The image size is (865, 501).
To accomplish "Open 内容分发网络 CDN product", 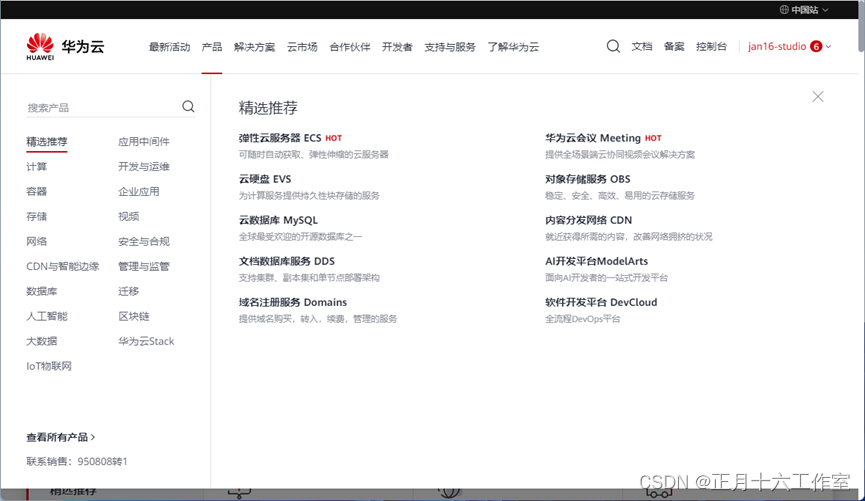I will 589,220.
